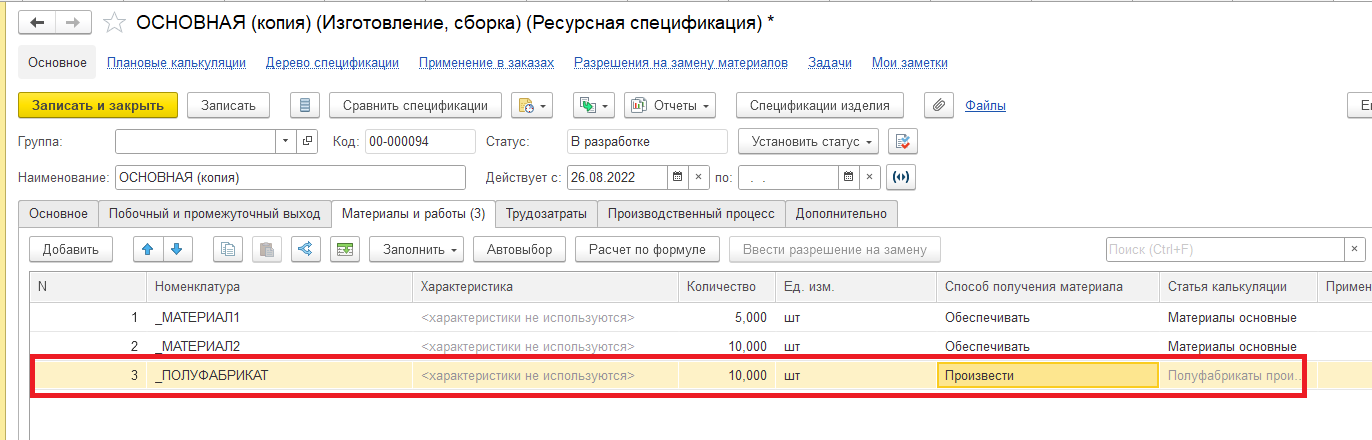Click the Спецификации изделия button

coord(819,105)
